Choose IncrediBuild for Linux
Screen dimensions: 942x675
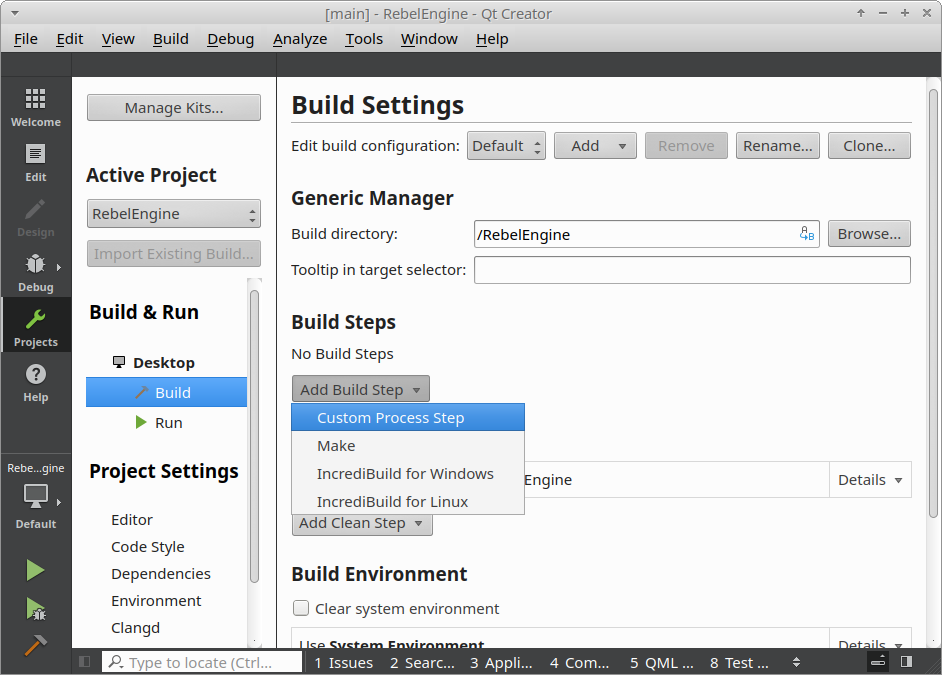pyautogui.click(x=408, y=501)
